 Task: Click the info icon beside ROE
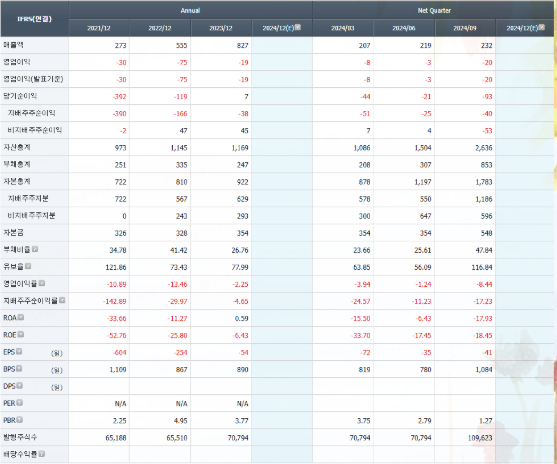point(21,334)
